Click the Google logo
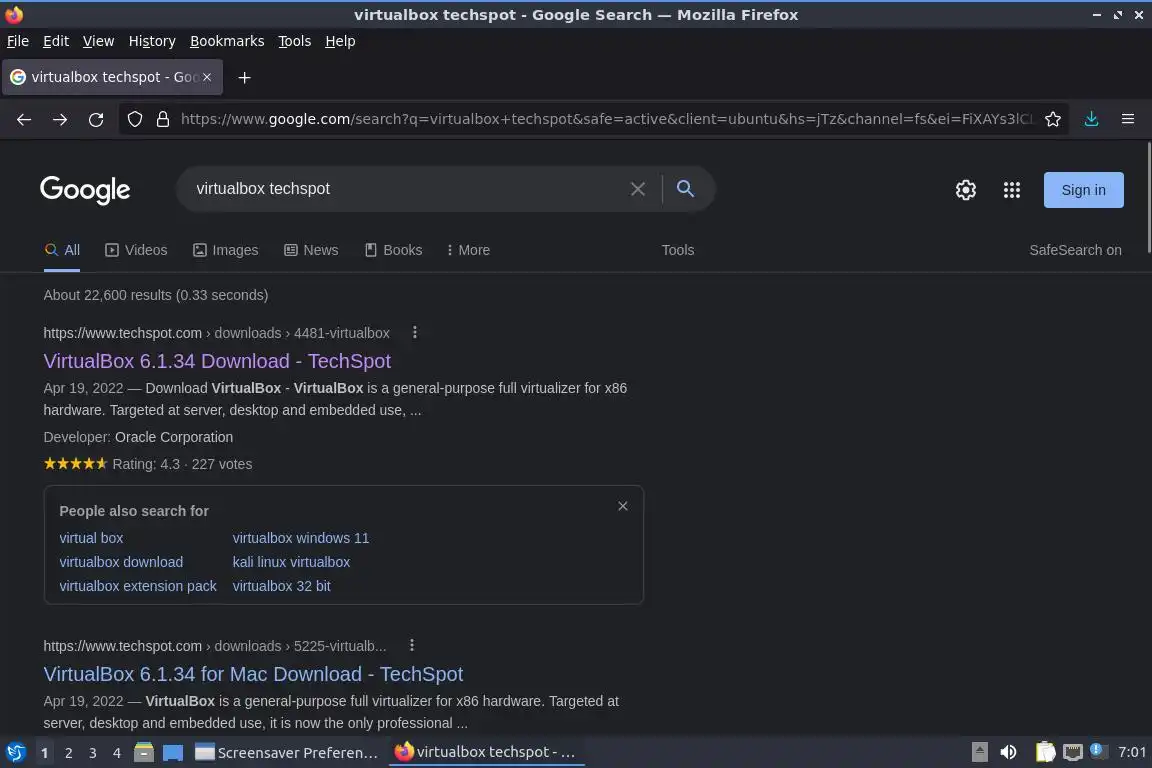The height and width of the screenshot is (768, 1152). click(85, 190)
